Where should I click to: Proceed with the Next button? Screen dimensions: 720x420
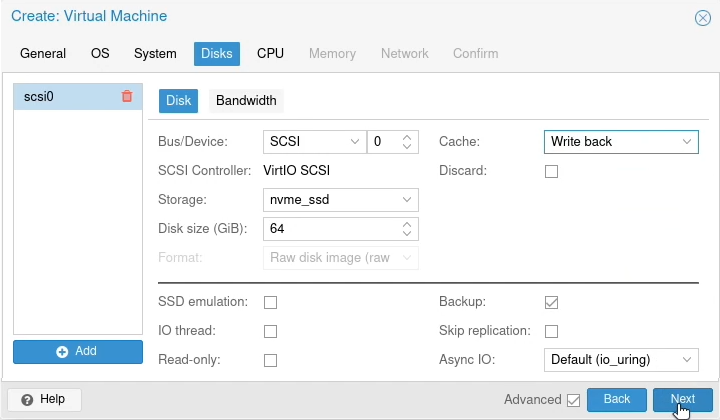point(682,399)
